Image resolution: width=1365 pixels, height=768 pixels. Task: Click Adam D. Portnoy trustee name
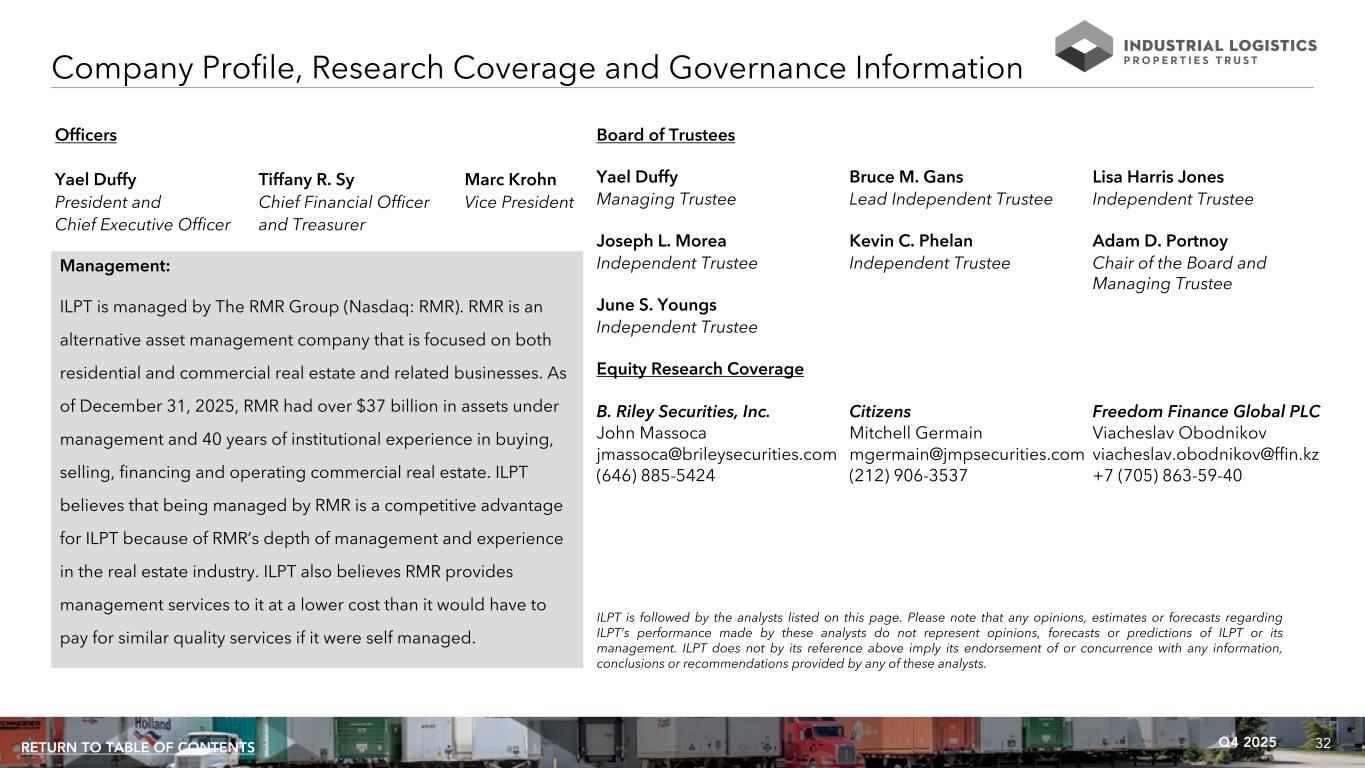(1159, 241)
